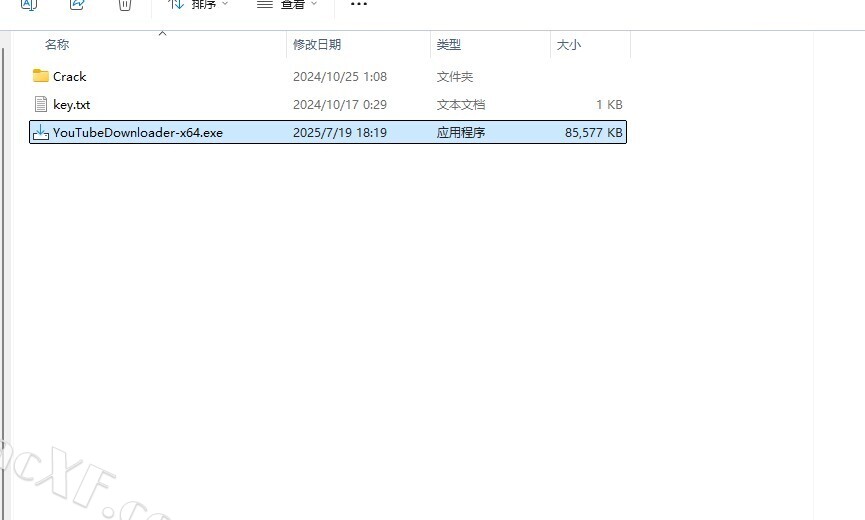Image resolution: width=865 pixels, height=520 pixels.
Task: Click the share toolbar icon
Action: pos(77,4)
